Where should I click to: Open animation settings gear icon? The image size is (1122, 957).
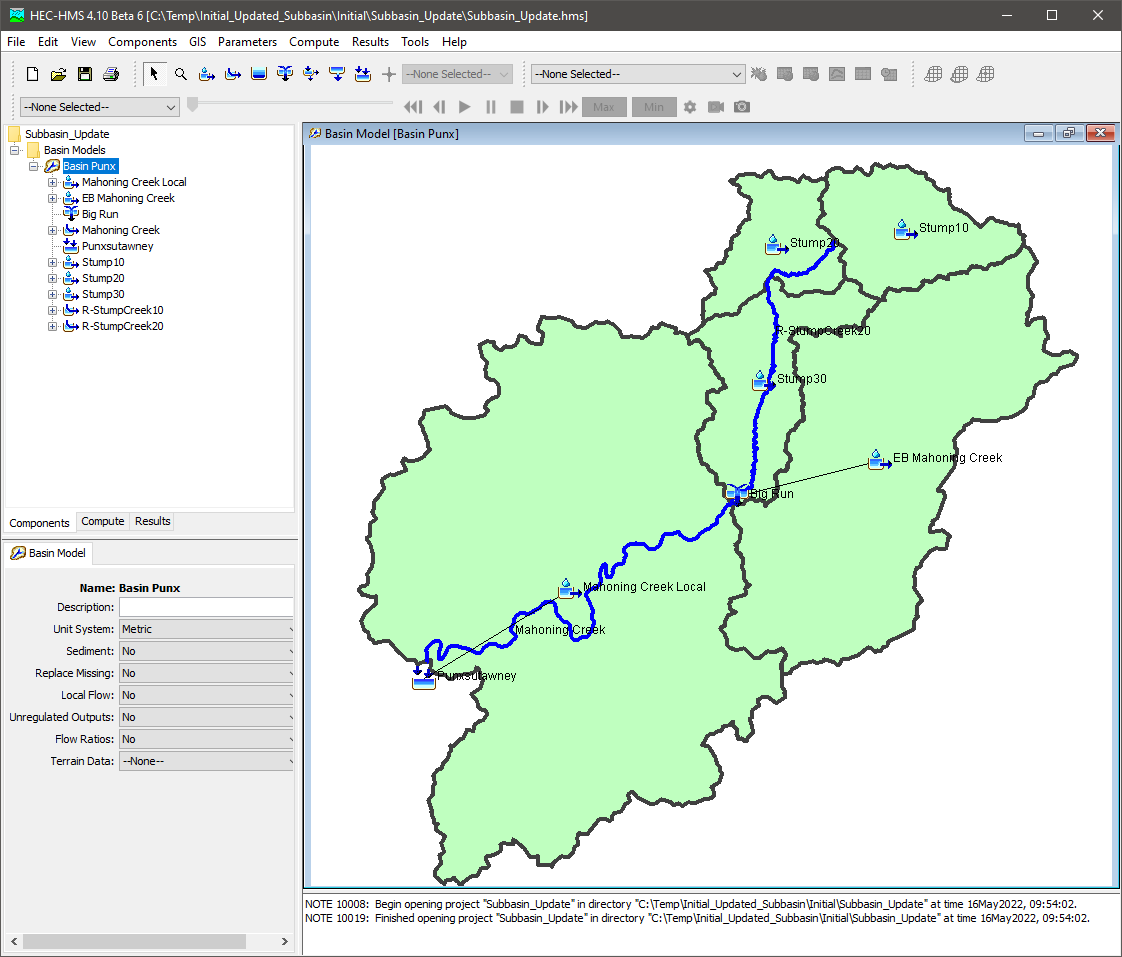pyautogui.click(x=690, y=107)
